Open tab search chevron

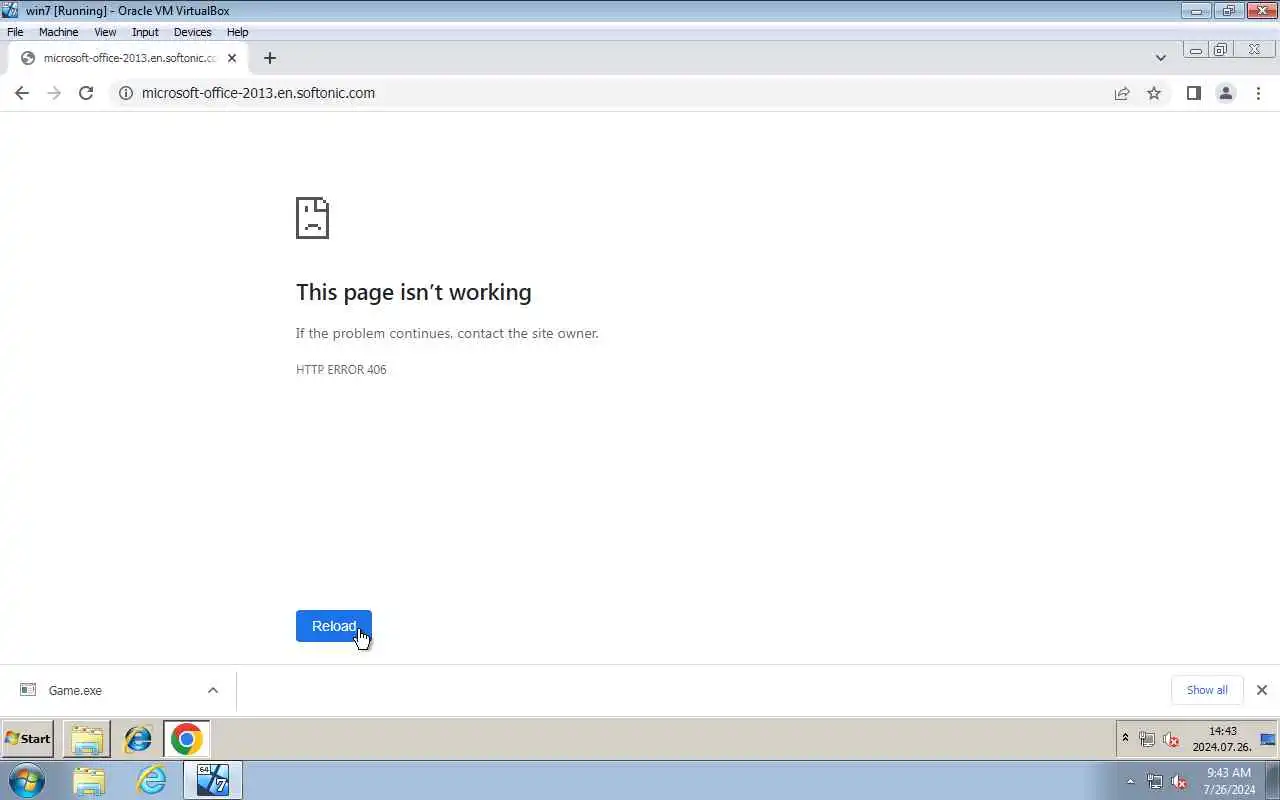[x=1160, y=58]
